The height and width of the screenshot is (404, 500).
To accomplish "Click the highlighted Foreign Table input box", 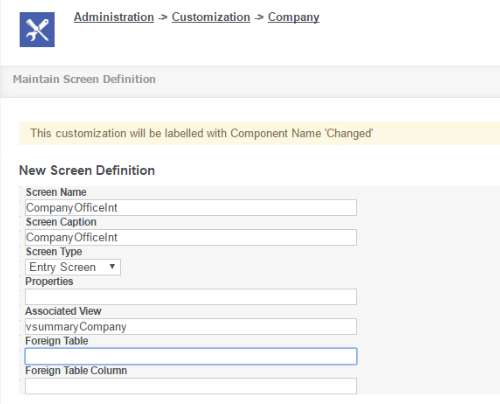I will pos(191,356).
